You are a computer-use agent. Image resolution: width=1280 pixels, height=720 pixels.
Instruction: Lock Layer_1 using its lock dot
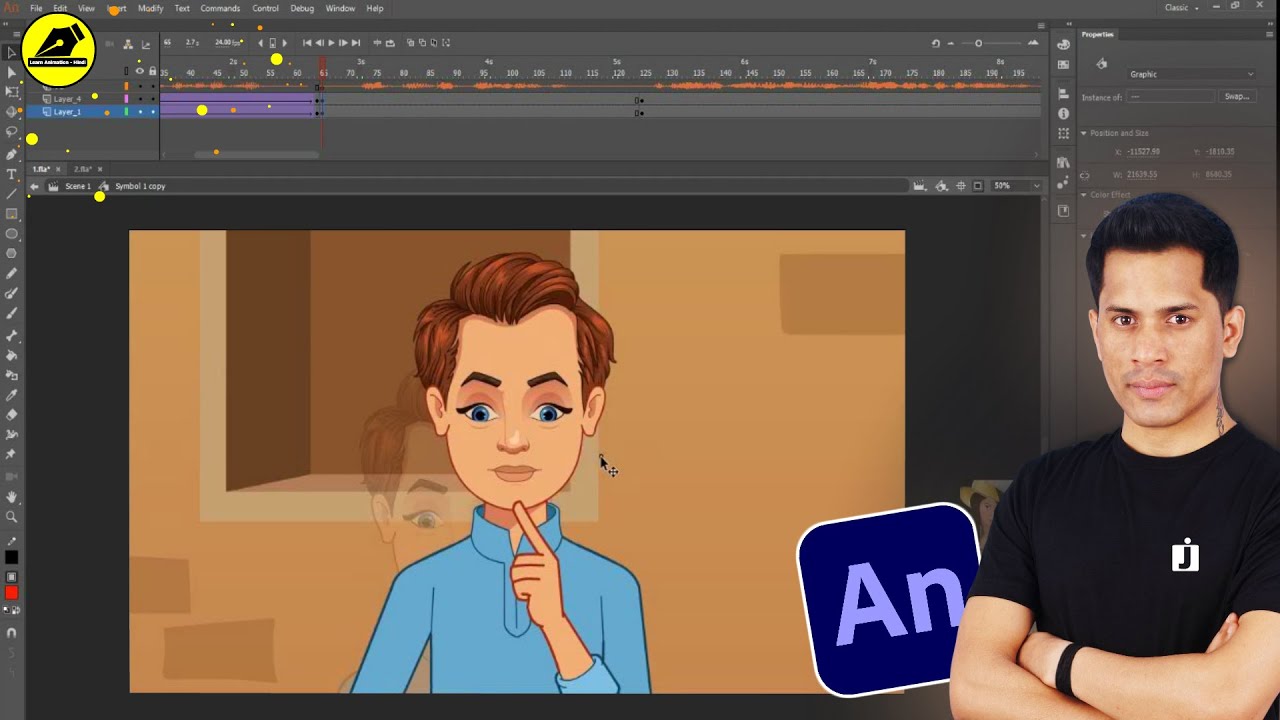coord(152,112)
